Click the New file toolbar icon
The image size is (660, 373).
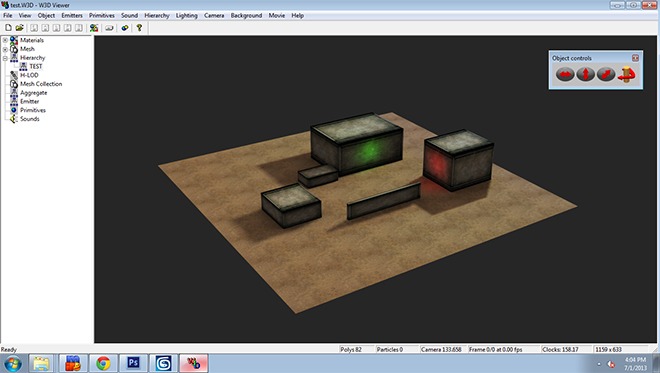click(x=8, y=28)
